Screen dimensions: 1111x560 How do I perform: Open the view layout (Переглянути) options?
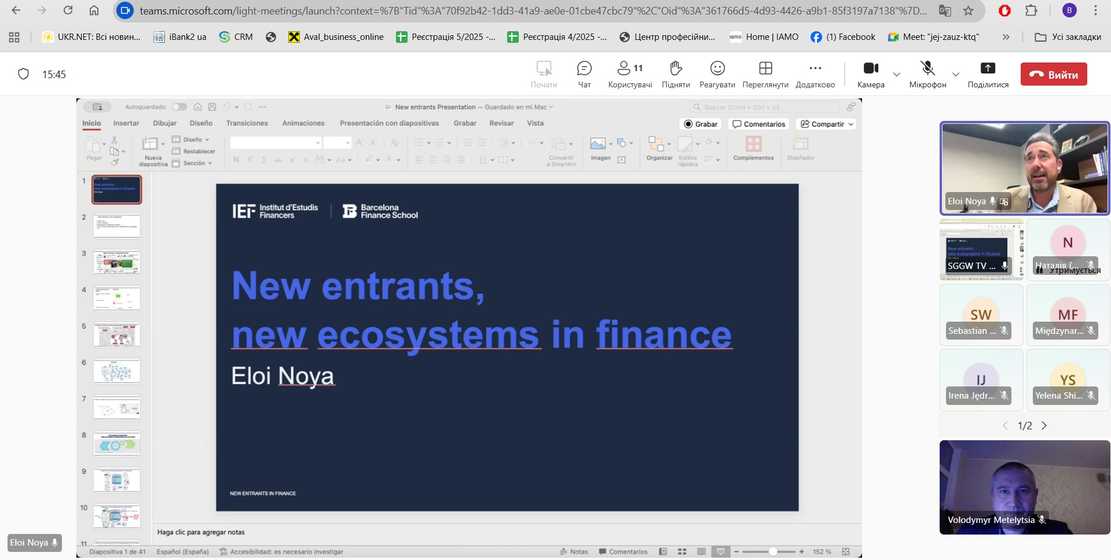coord(765,74)
